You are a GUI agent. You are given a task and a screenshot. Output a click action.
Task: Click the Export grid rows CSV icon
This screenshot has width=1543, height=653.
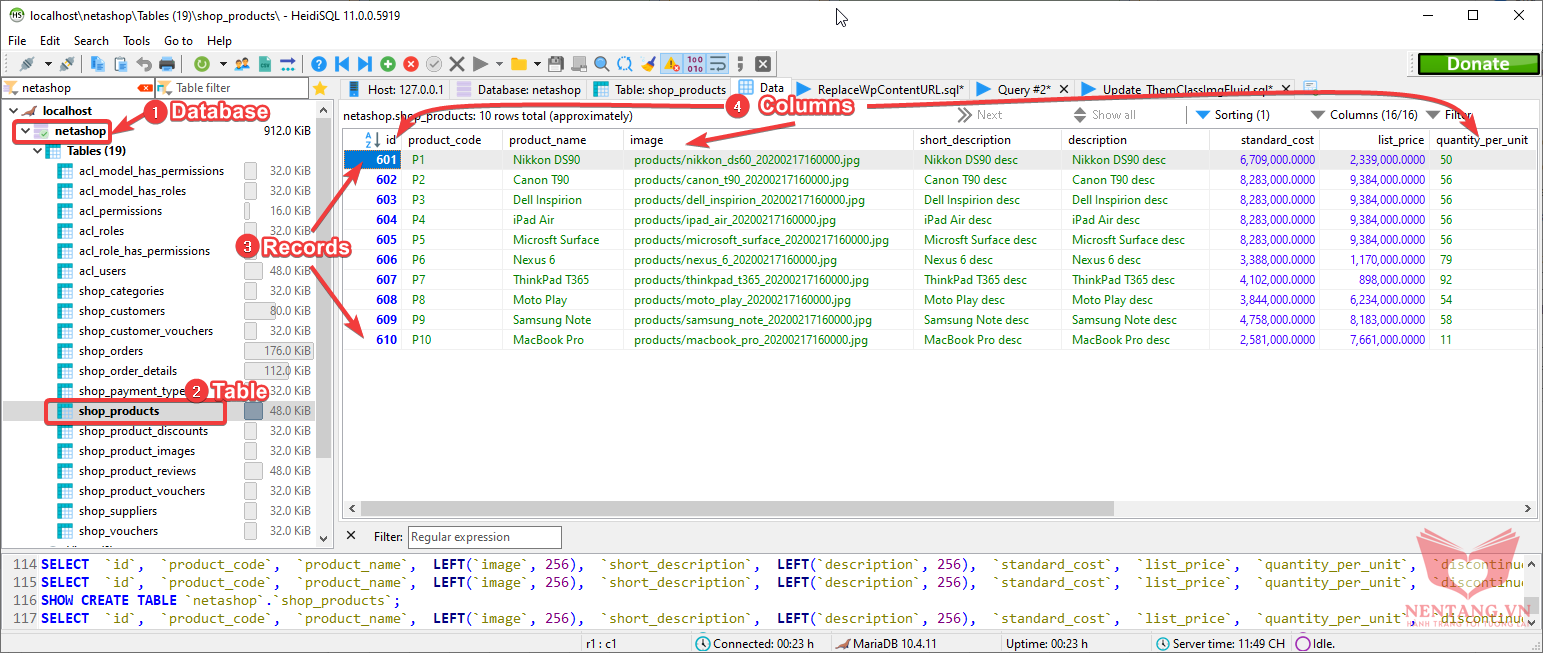click(x=265, y=64)
